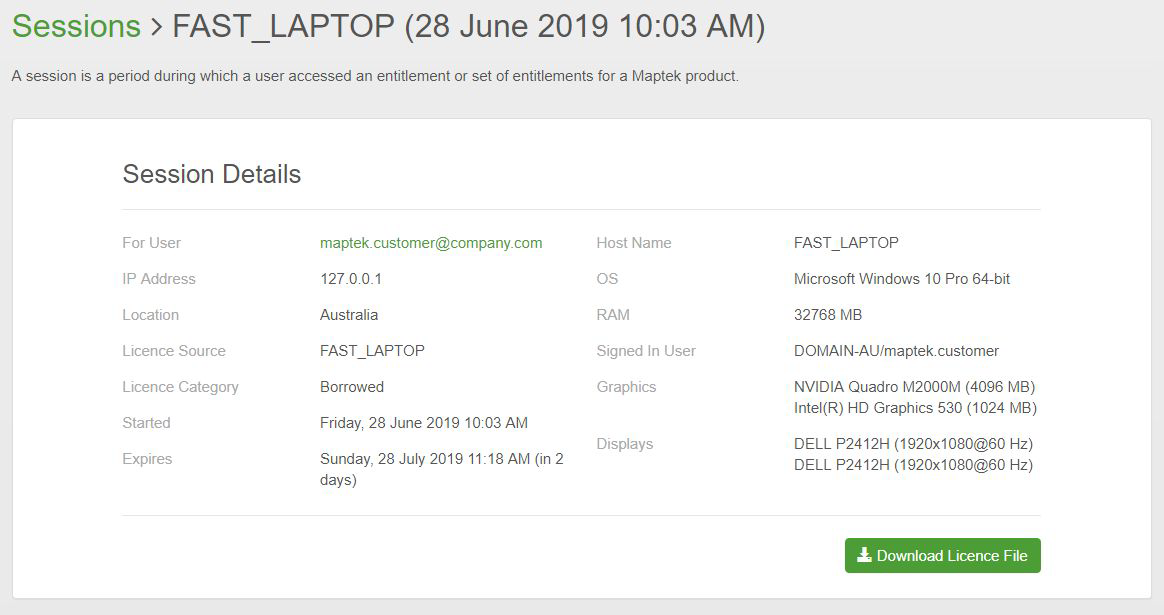The height and width of the screenshot is (615, 1164).
Task: Select the IP address value 127.0.0.1
Action: (351, 279)
